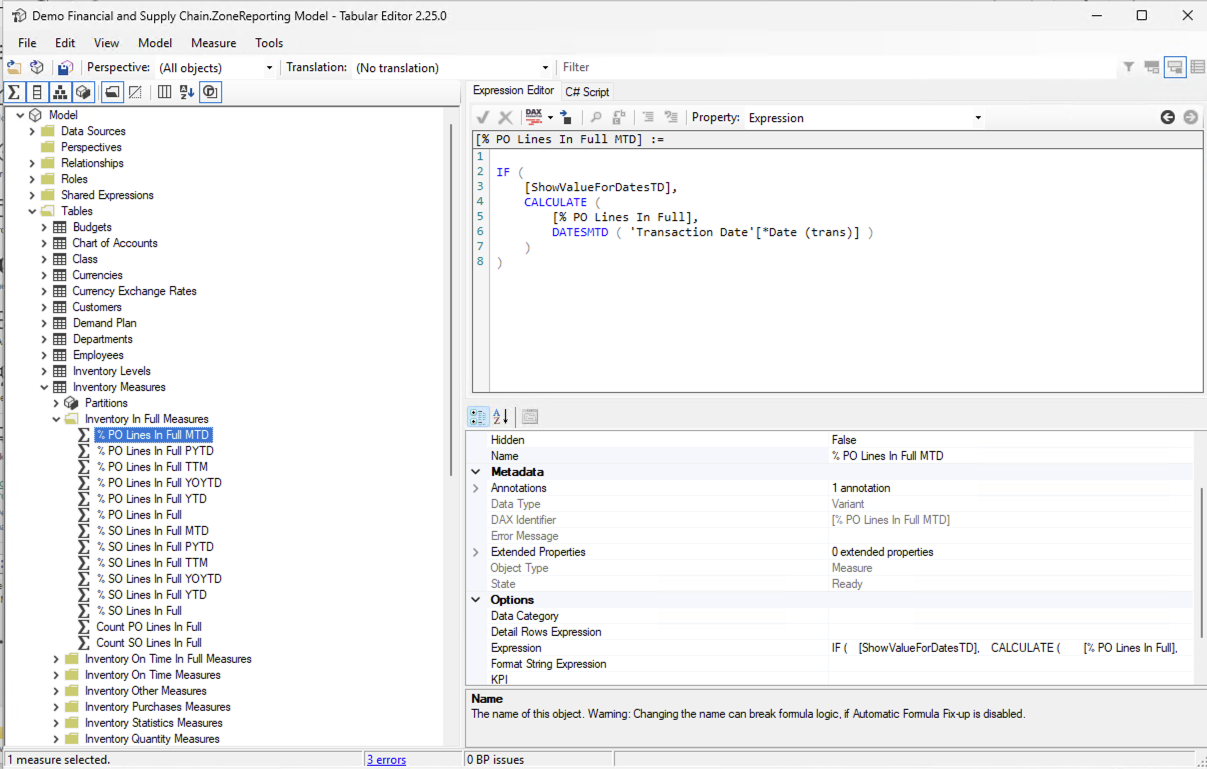Expand the Budgets table node
This screenshot has height=769, width=1207.
(x=44, y=227)
